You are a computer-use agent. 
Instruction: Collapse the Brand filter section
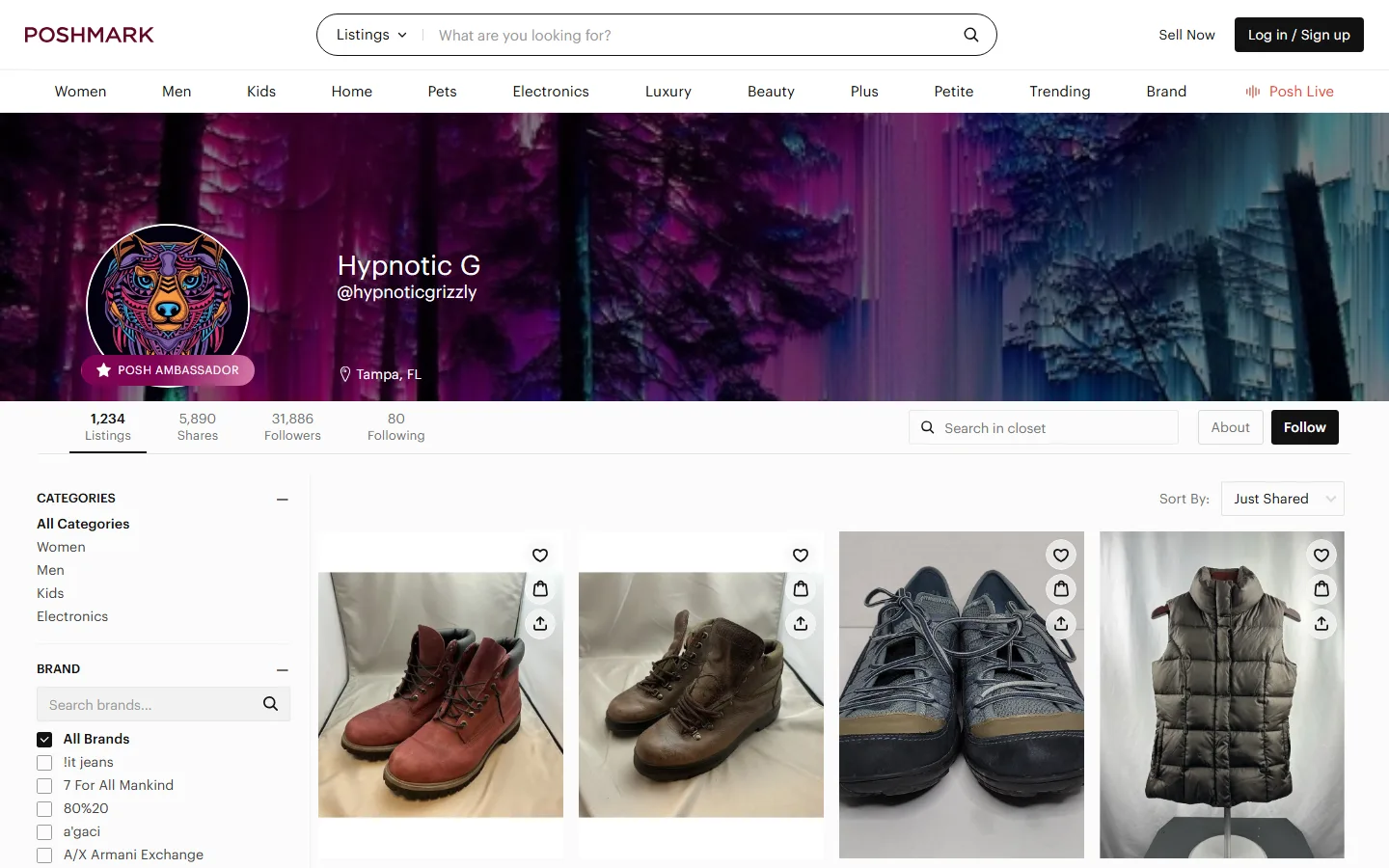(x=283, y=670)
